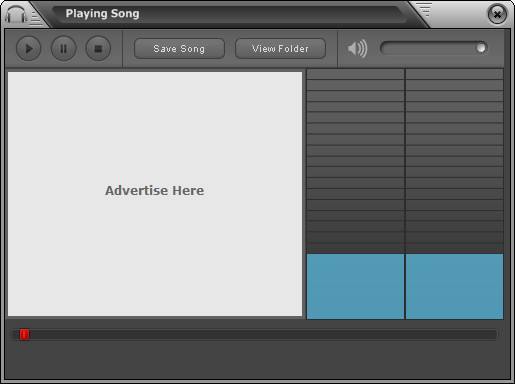Screen dimensions: 515x384
Task: Stop the song playback
Action: coord(98,49)
